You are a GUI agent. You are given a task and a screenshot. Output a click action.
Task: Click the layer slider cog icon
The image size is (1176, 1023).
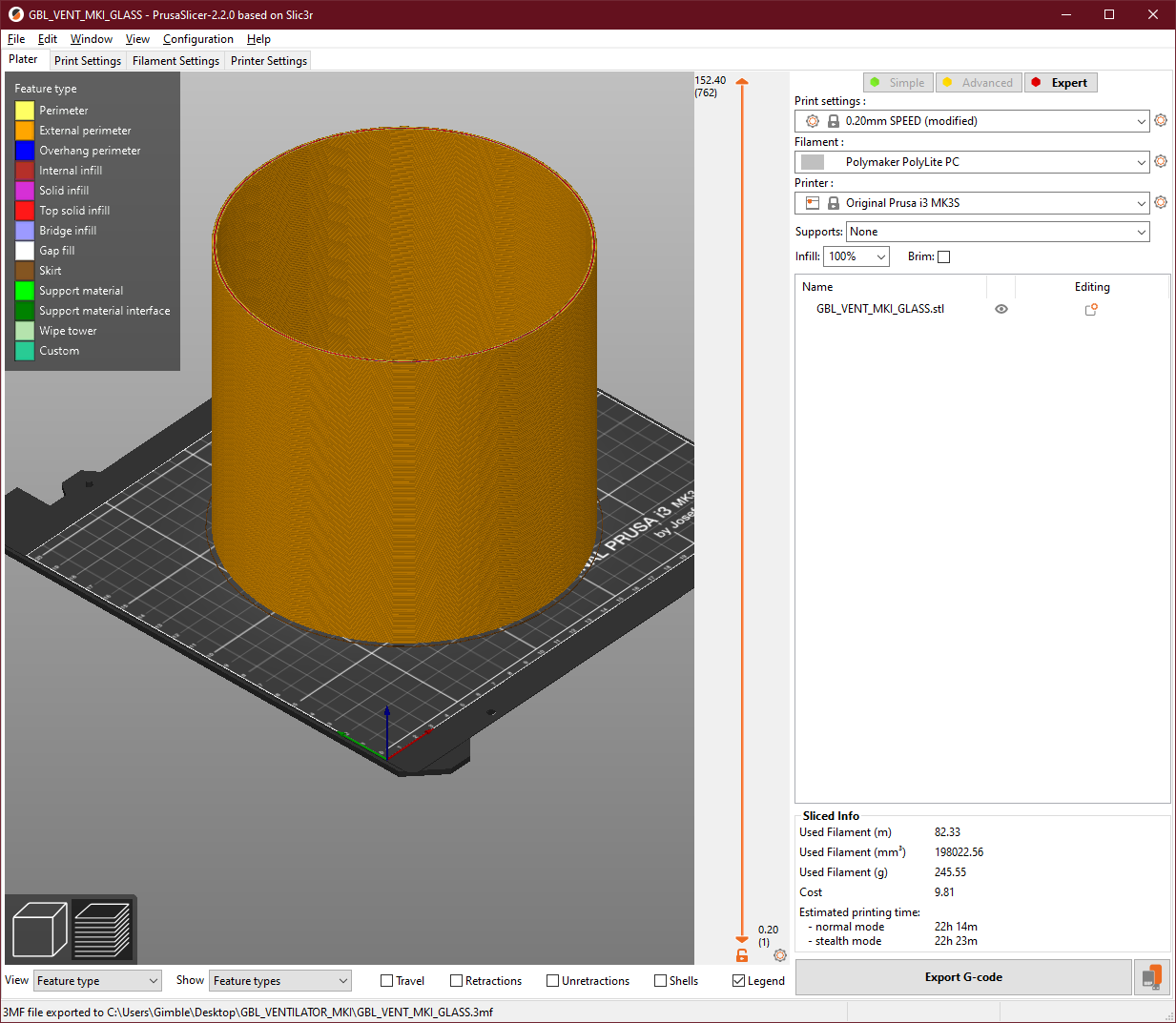pyautogui.click(x=780, y=954)
